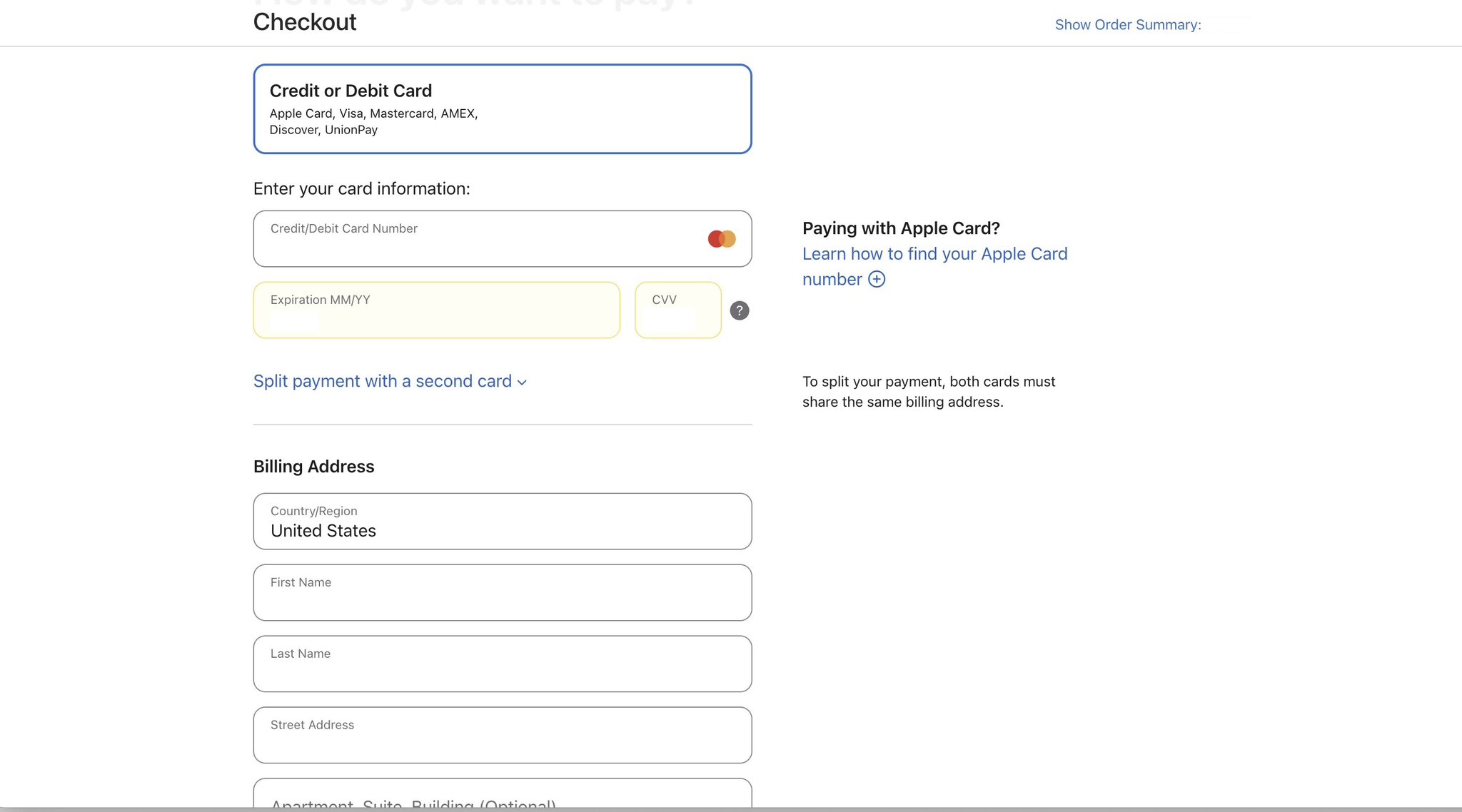Screen dimensions: 1462x812
Task: Click accepted cards list text under Credit or Debit Card
Action: point(373,121)
